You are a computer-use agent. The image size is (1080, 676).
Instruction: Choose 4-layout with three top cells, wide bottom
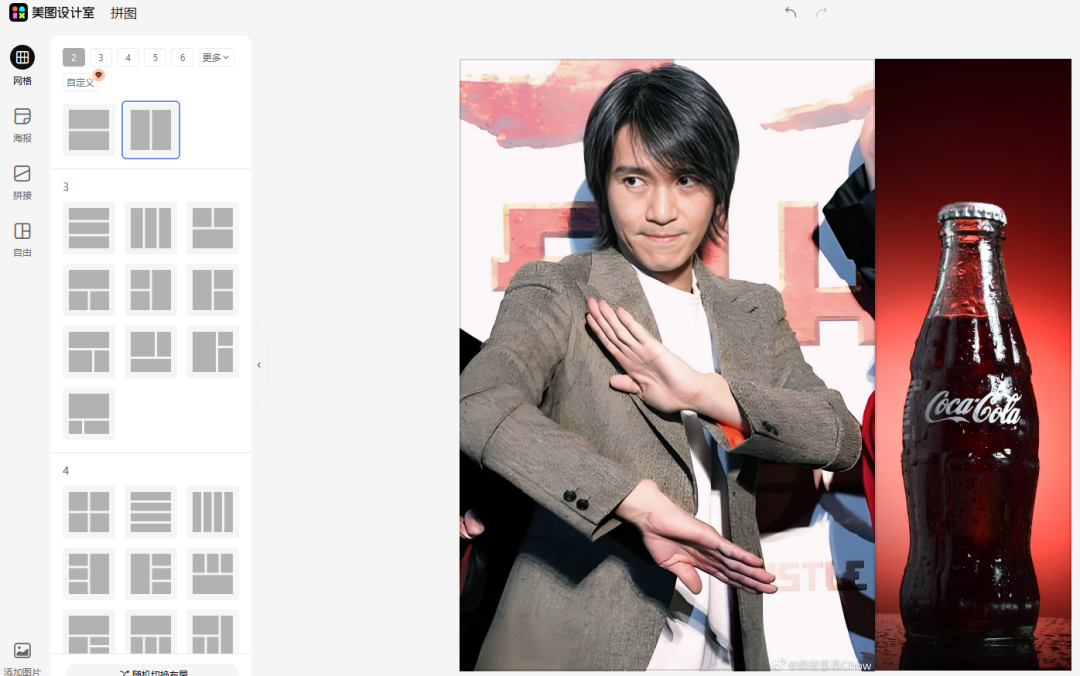point(213,574)
